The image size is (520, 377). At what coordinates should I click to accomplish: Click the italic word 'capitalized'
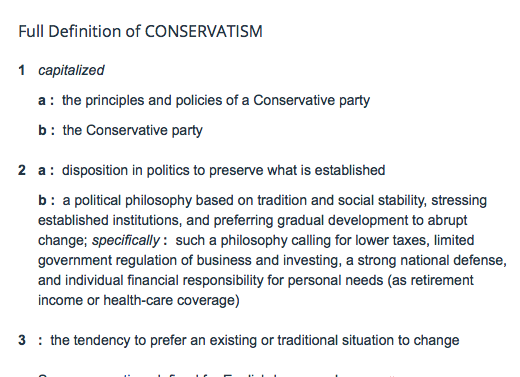click(71, 70)
